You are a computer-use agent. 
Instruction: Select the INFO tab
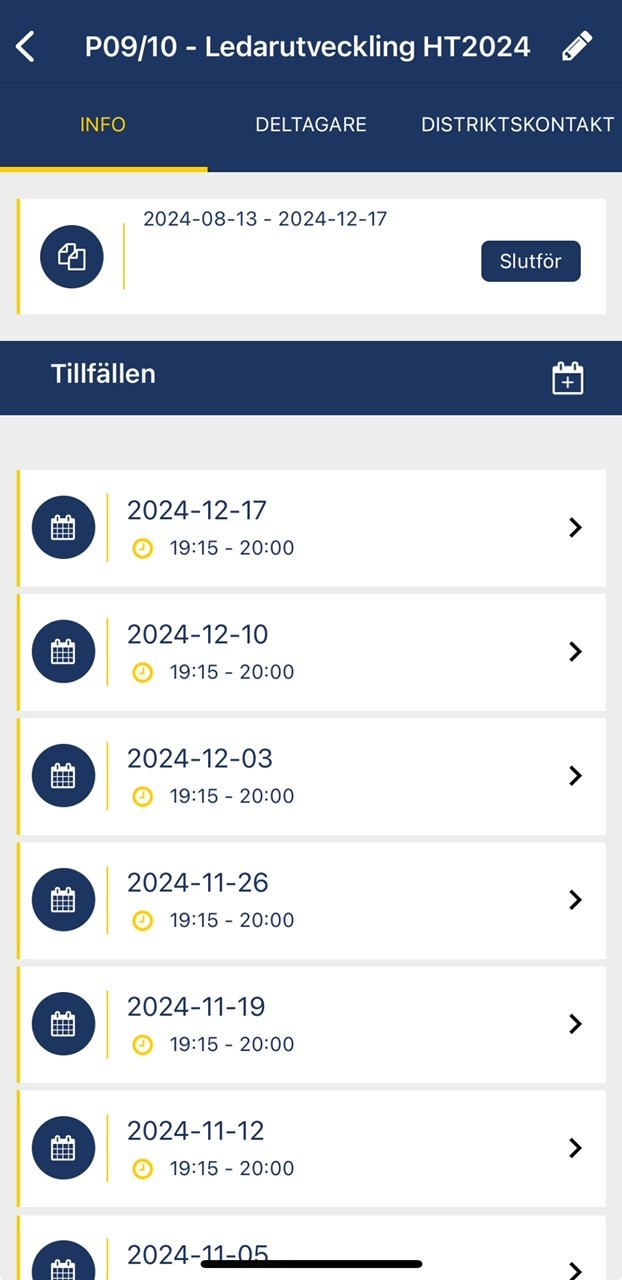coord(103,125)
